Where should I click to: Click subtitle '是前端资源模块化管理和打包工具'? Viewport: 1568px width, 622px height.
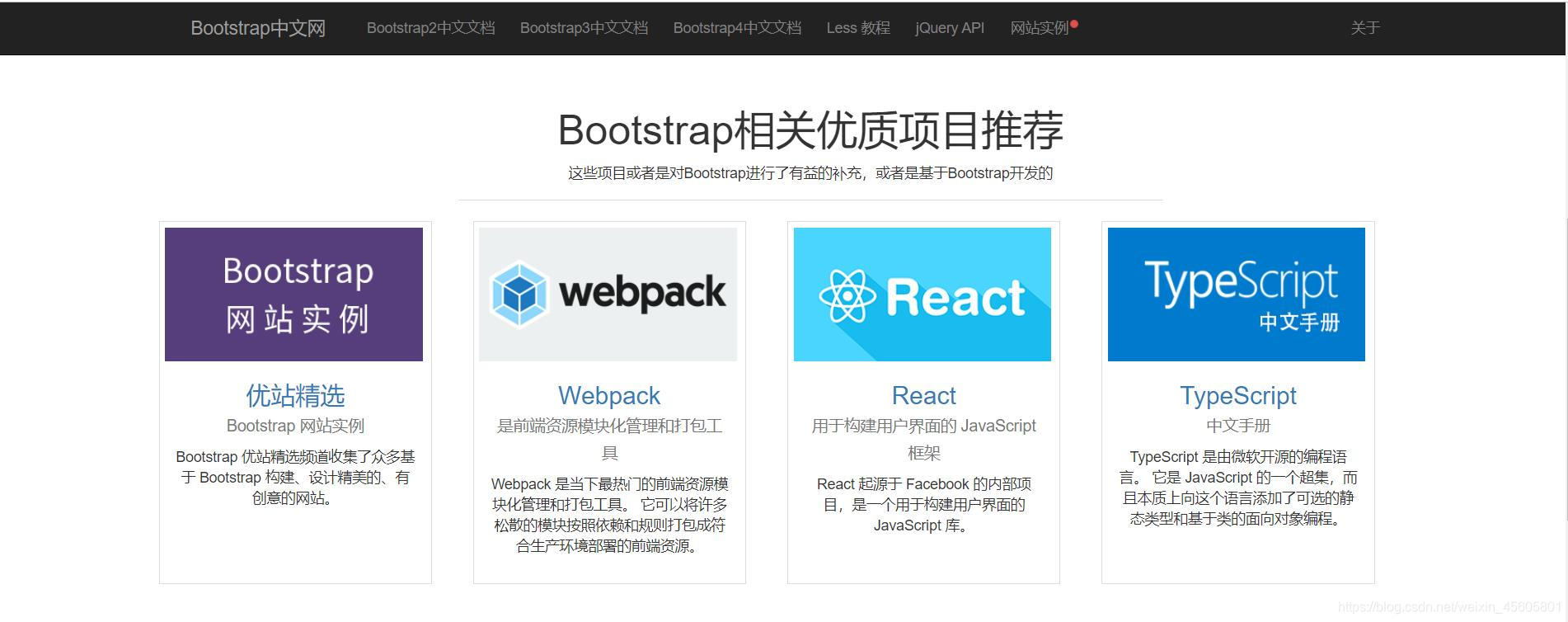point(609,439)
